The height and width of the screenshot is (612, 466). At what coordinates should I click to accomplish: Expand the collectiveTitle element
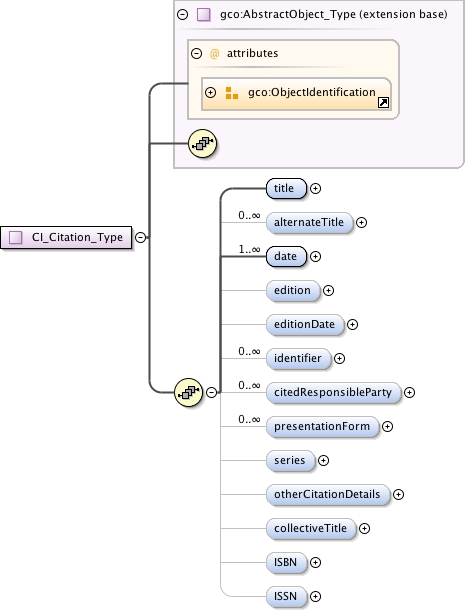click(364, 528)
